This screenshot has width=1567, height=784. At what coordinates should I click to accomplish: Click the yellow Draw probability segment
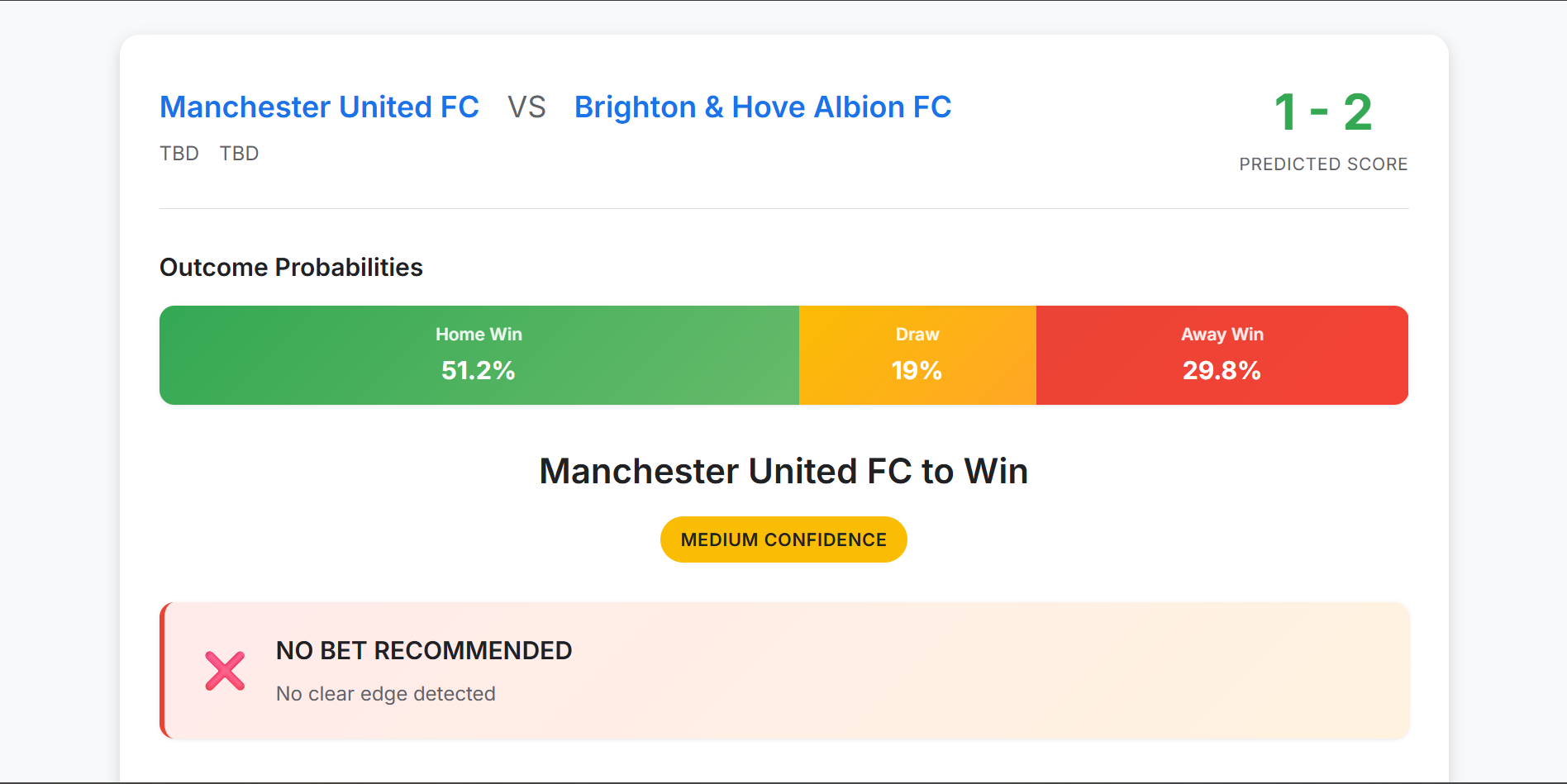[917, 354]
